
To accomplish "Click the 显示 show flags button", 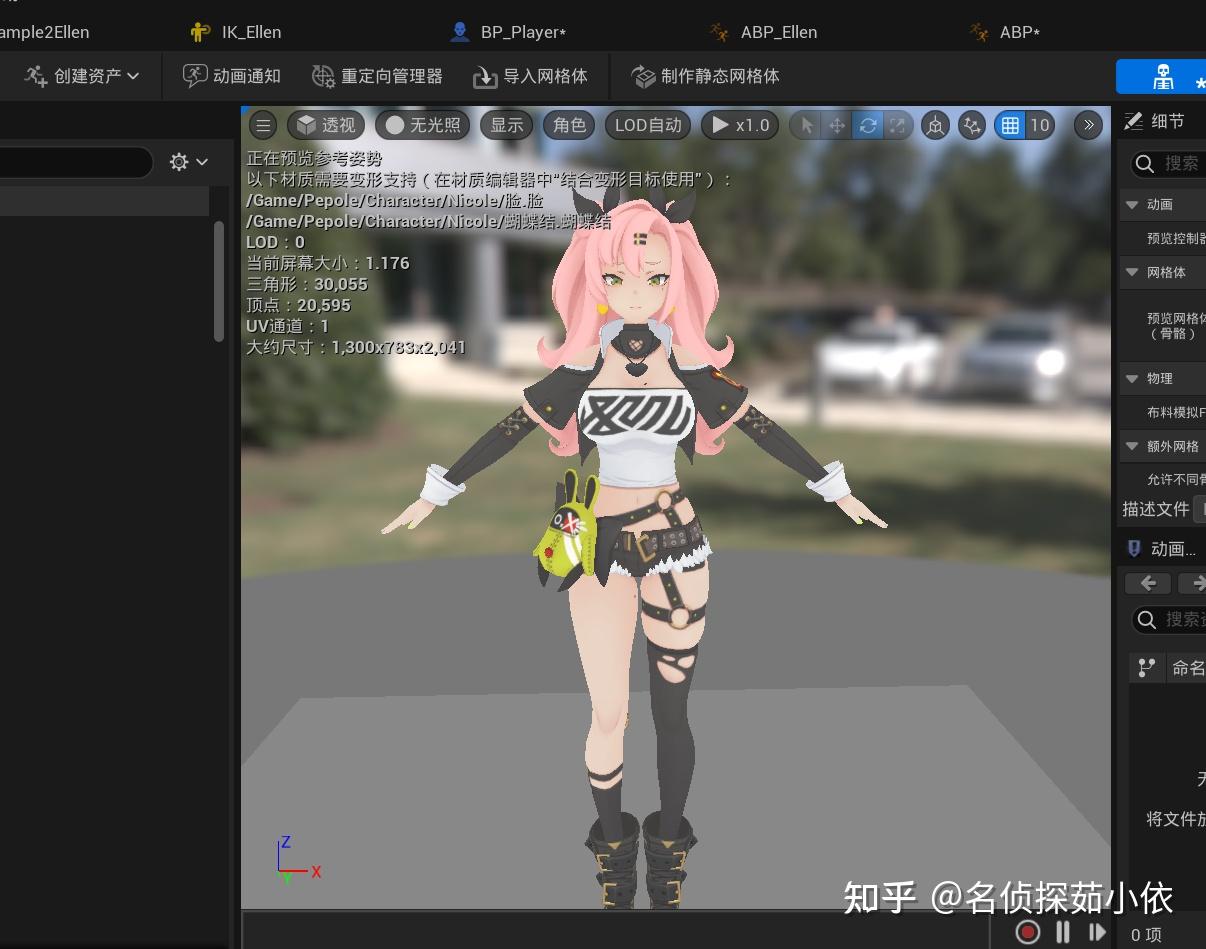I will (506, 125).
